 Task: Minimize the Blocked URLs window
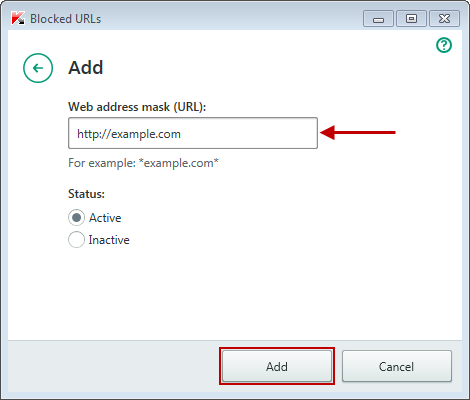tap(378, 19)
